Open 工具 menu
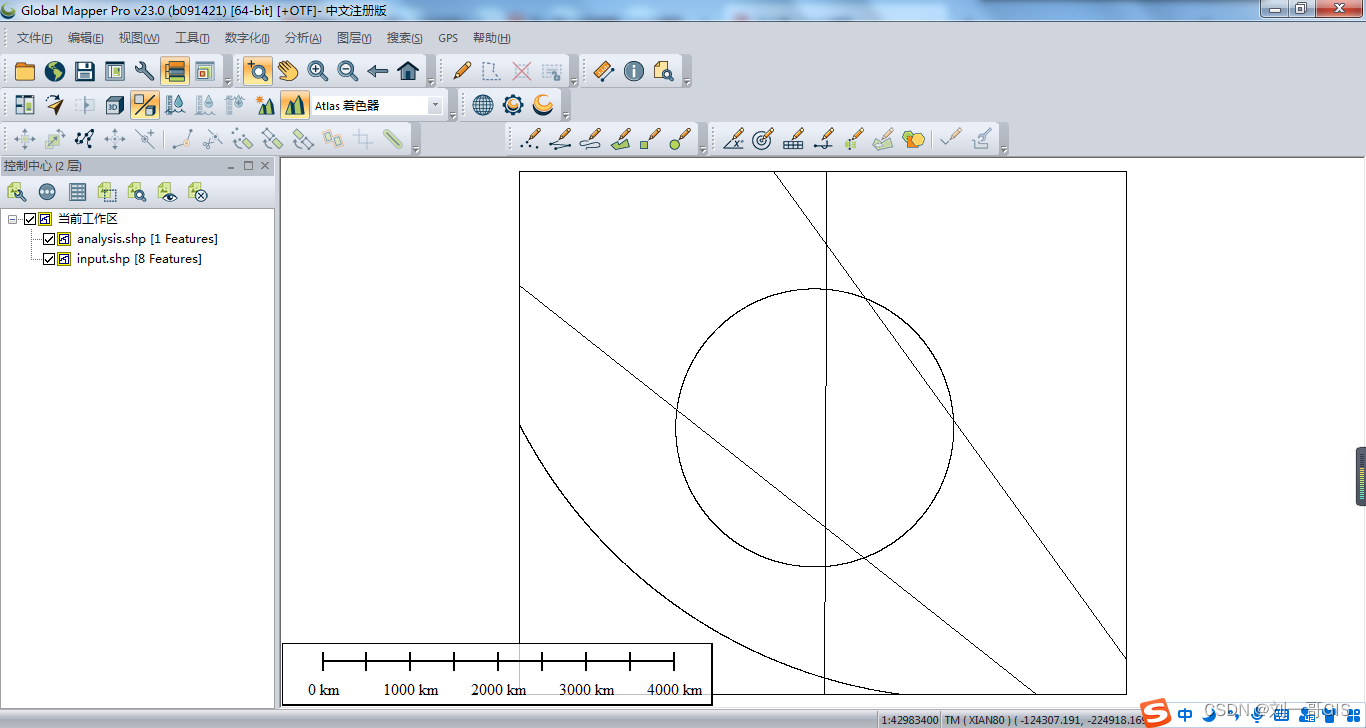This screenshot has width=1366, height=728. (192, 38)
